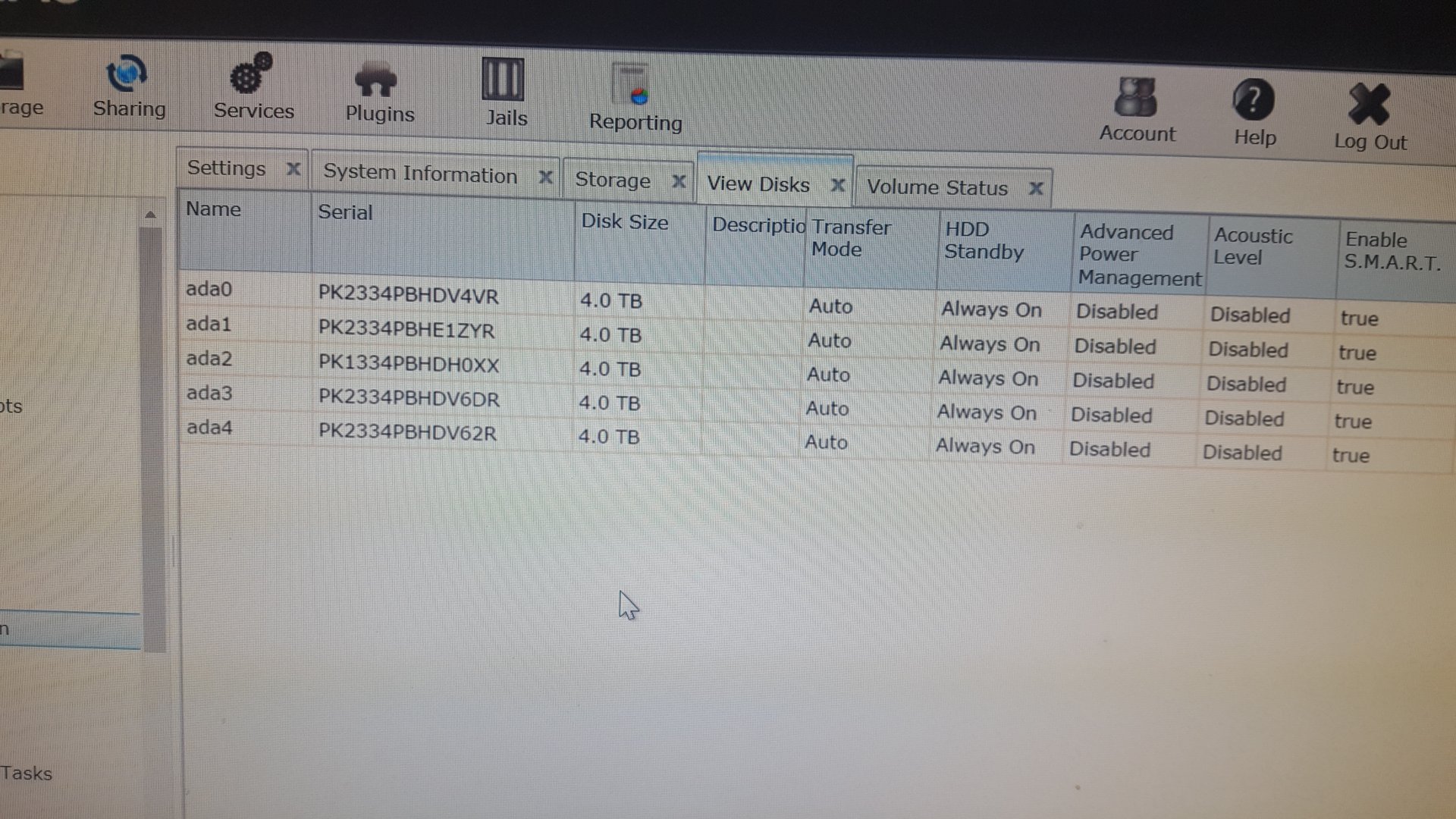
Task: Click the Tasks item in the sidebar
Action: coord(27,773)
